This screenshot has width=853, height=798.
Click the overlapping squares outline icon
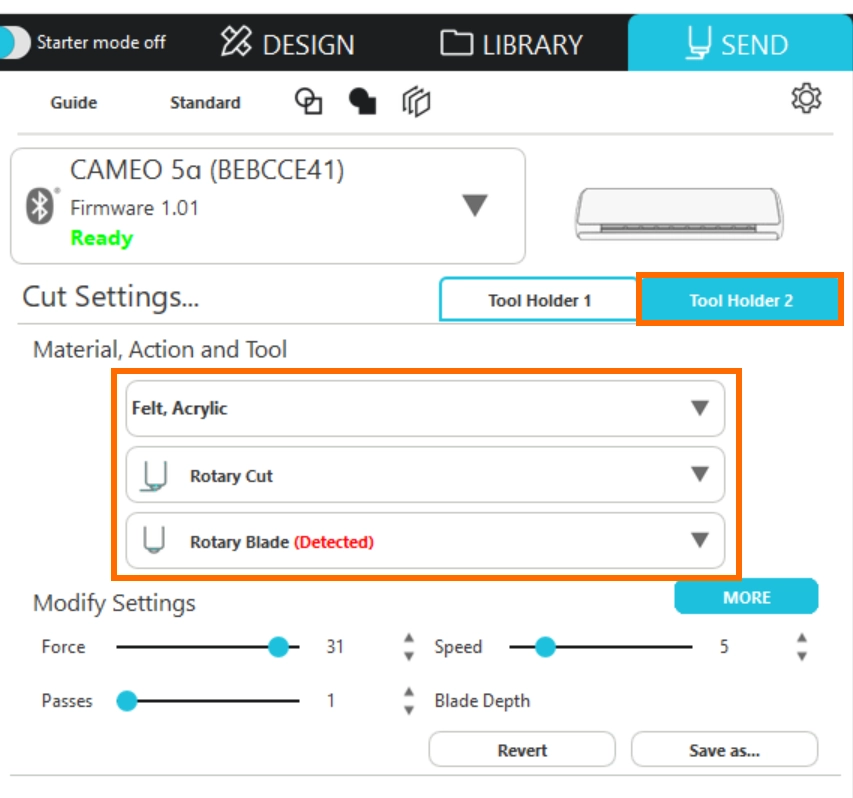[309, 101]
